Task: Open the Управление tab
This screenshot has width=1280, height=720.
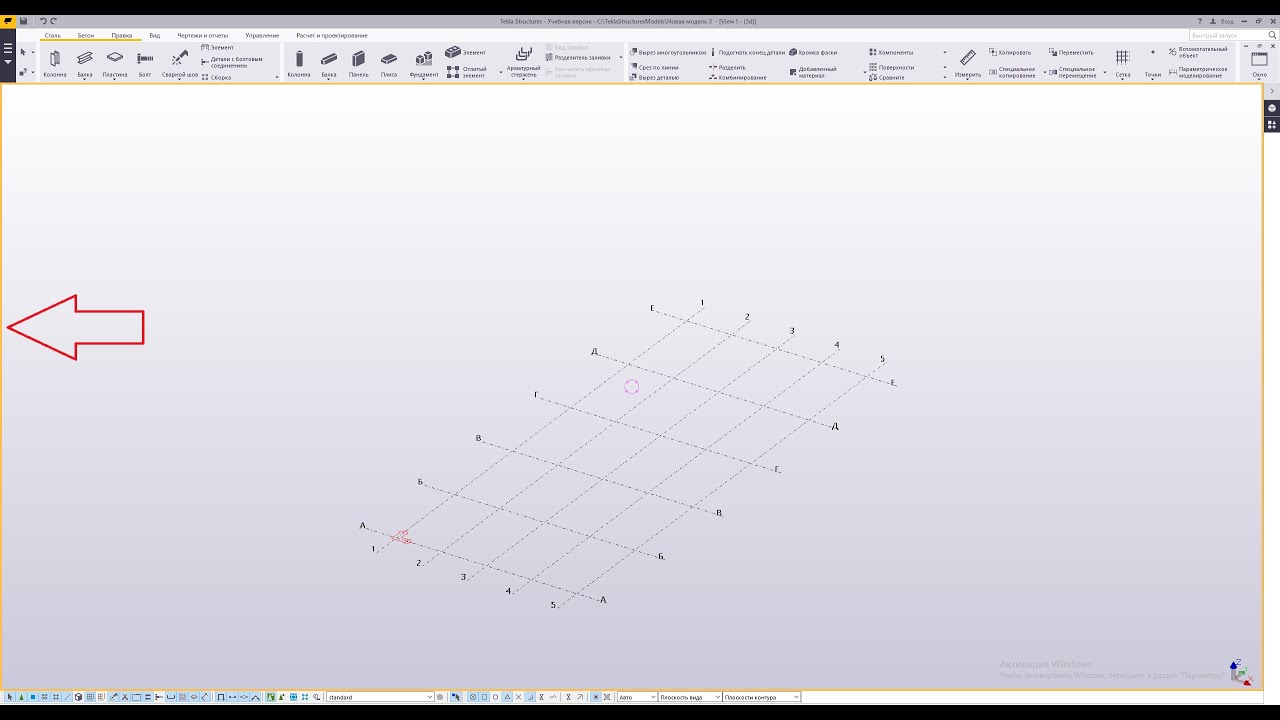Action: (263, 35)
